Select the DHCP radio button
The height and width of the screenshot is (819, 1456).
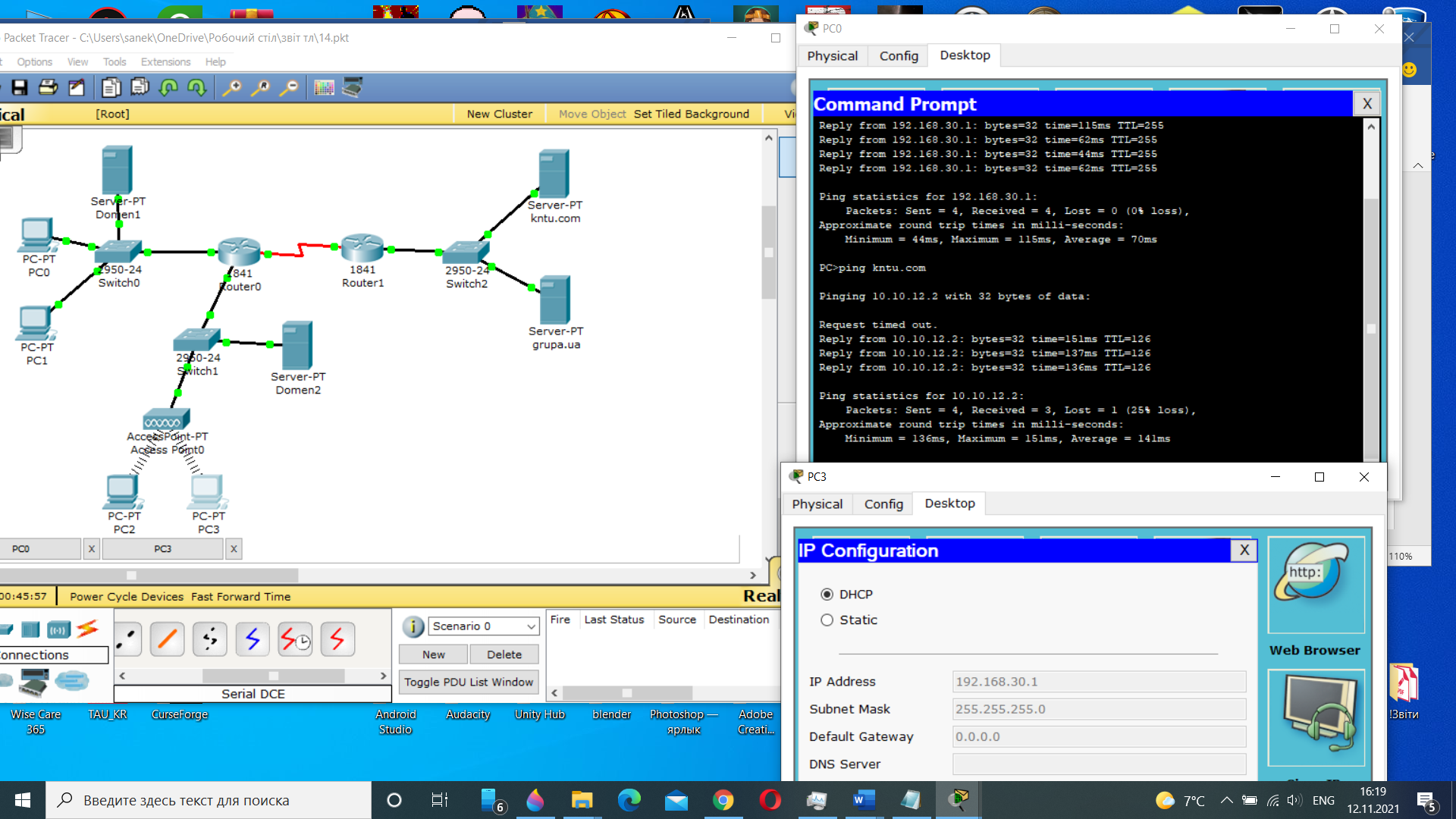coord(827,595)
